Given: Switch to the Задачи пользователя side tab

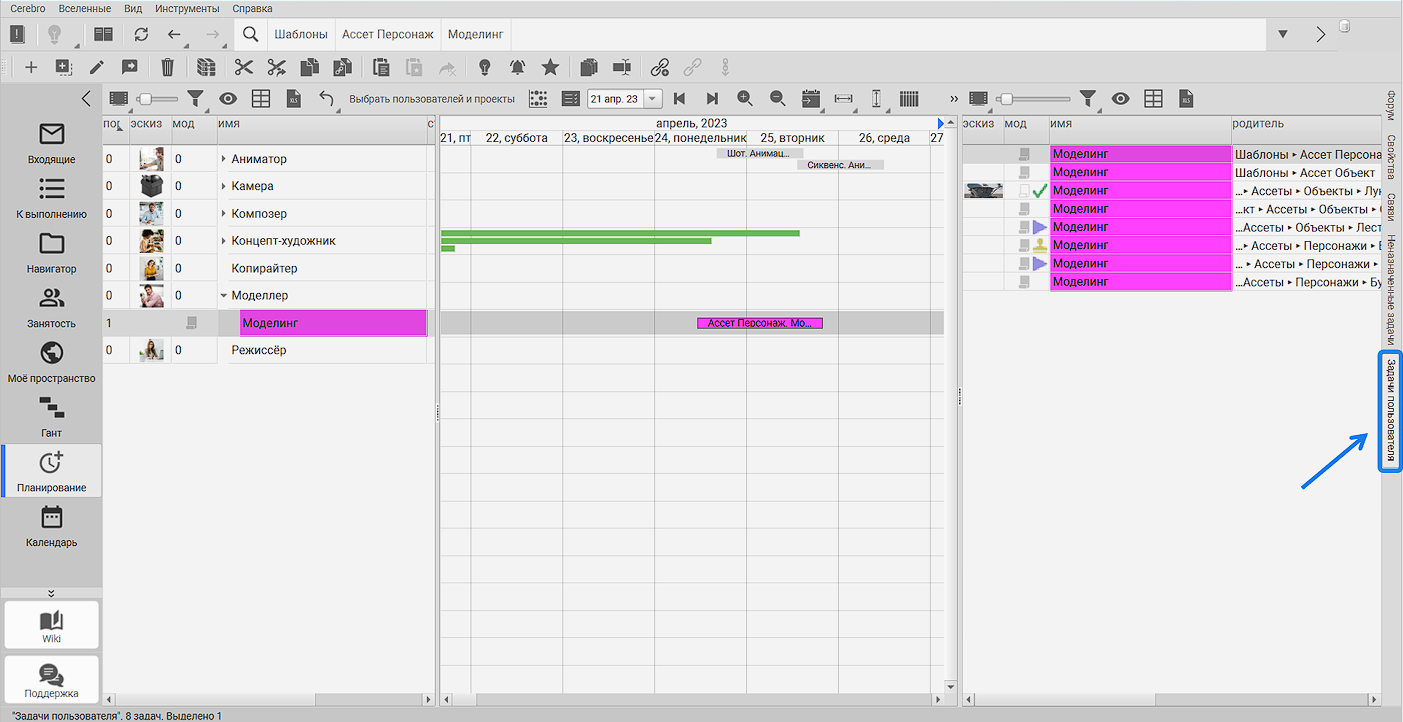Looking at the screenshot, I should 1390,411.
